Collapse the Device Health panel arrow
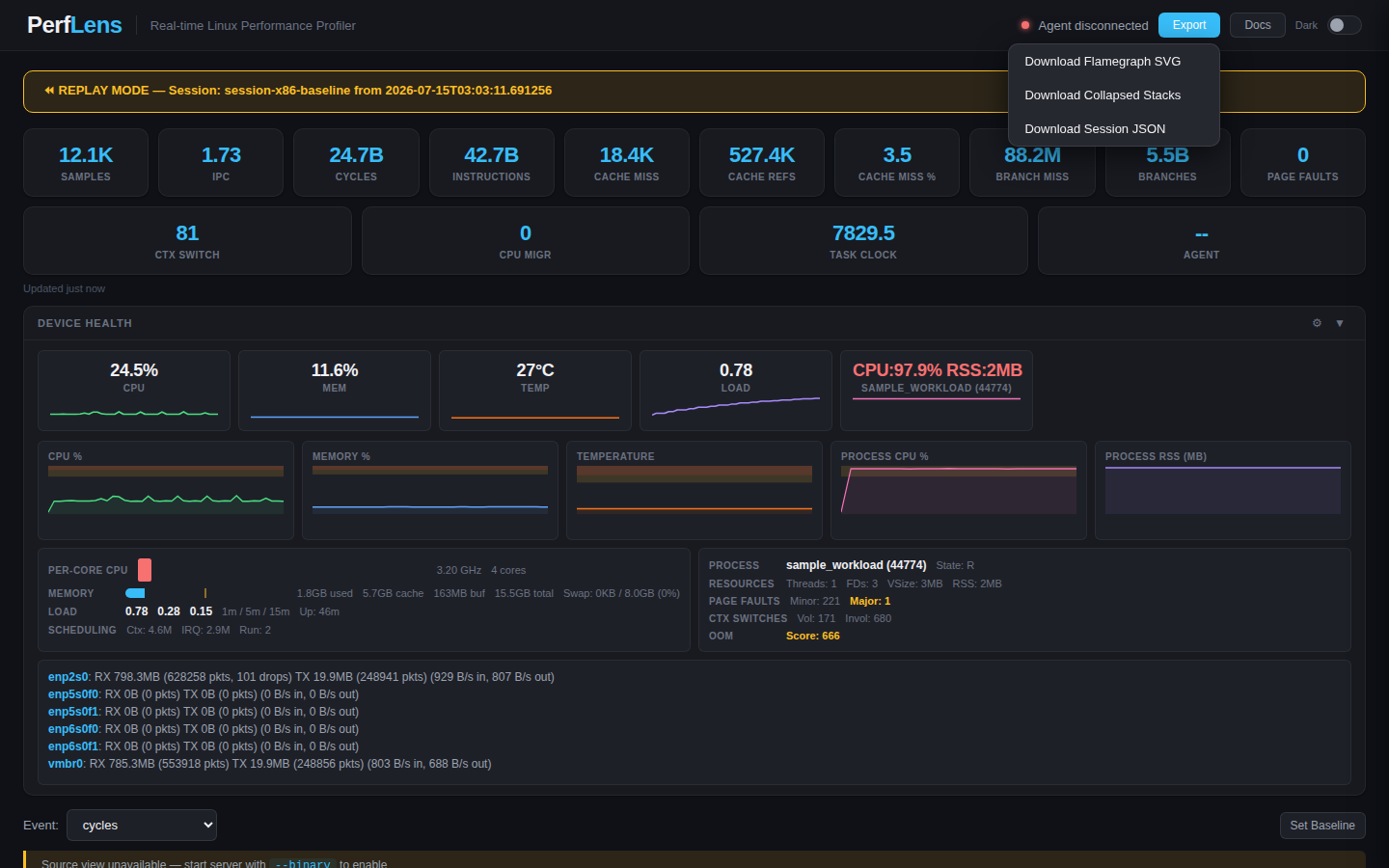 click(1340, 323)
